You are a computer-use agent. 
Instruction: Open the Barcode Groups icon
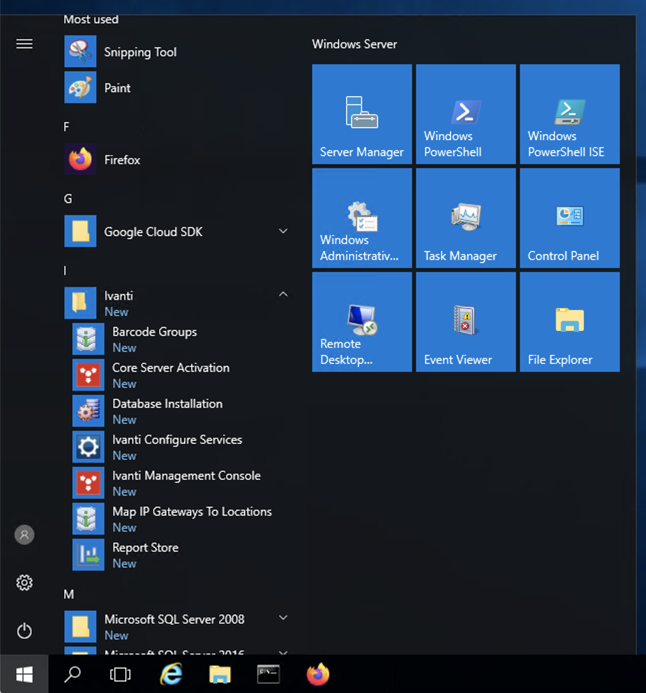[88, 339]
